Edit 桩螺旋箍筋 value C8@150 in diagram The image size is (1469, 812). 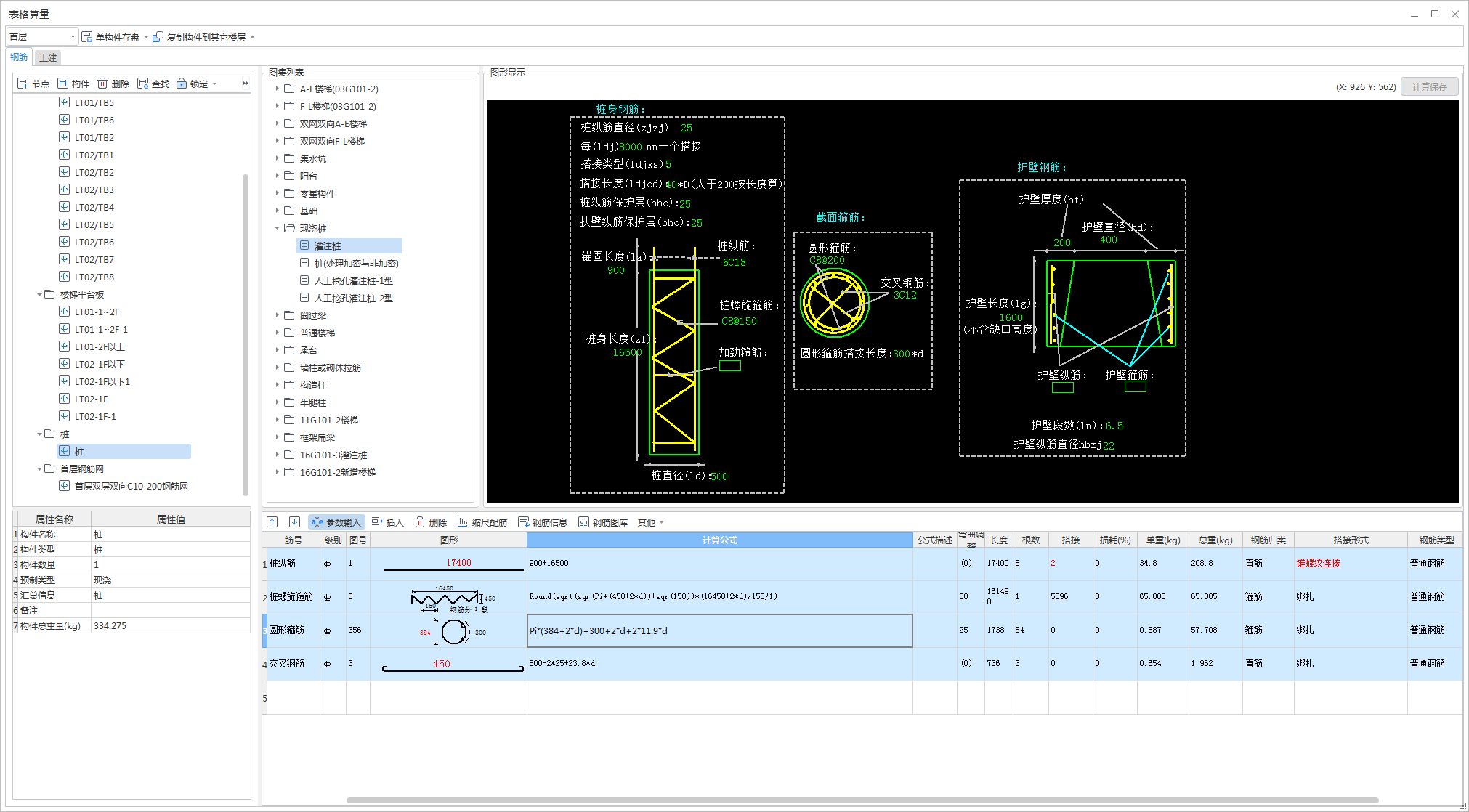[x=739, y=321]
